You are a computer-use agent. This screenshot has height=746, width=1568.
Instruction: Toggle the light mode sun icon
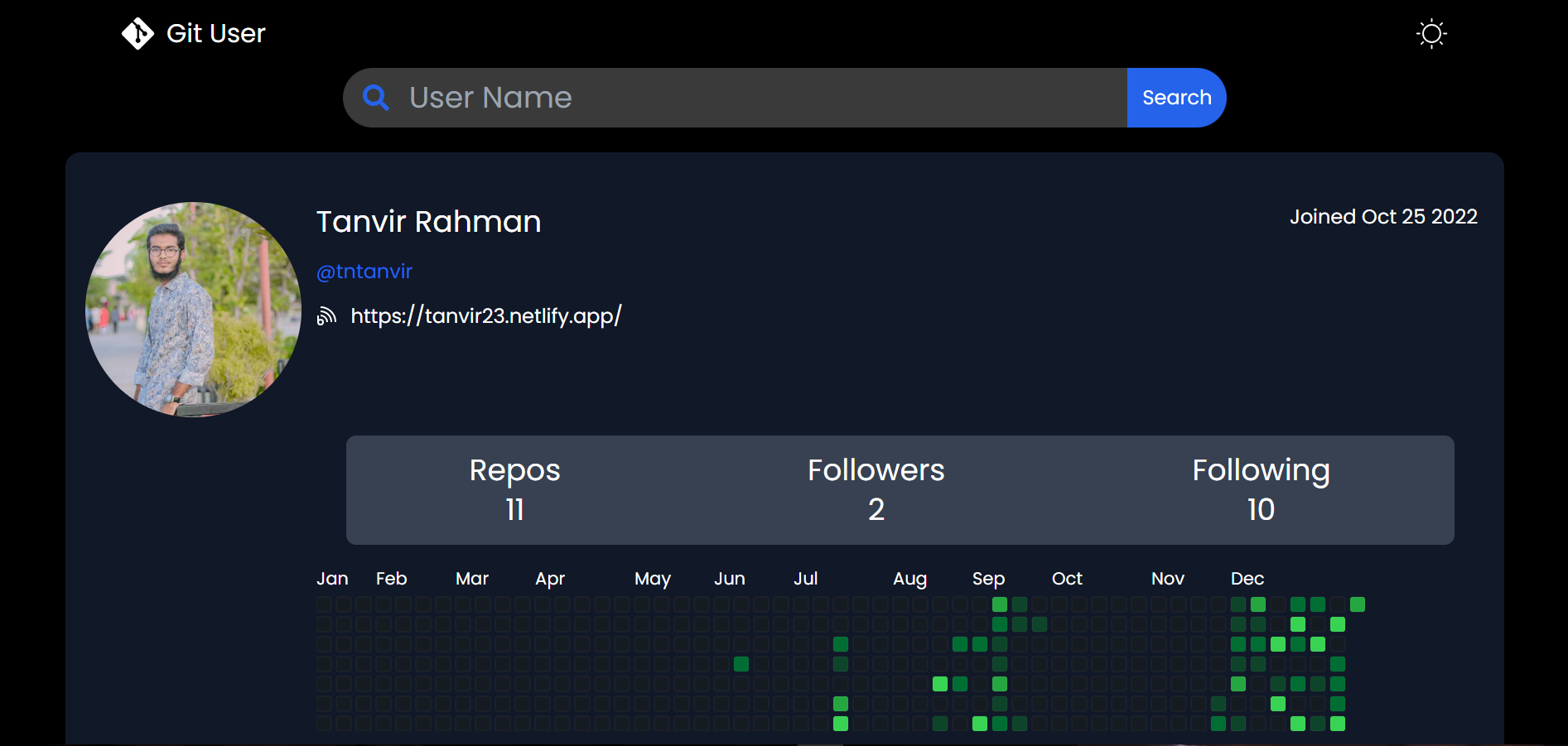[1431, 34]
